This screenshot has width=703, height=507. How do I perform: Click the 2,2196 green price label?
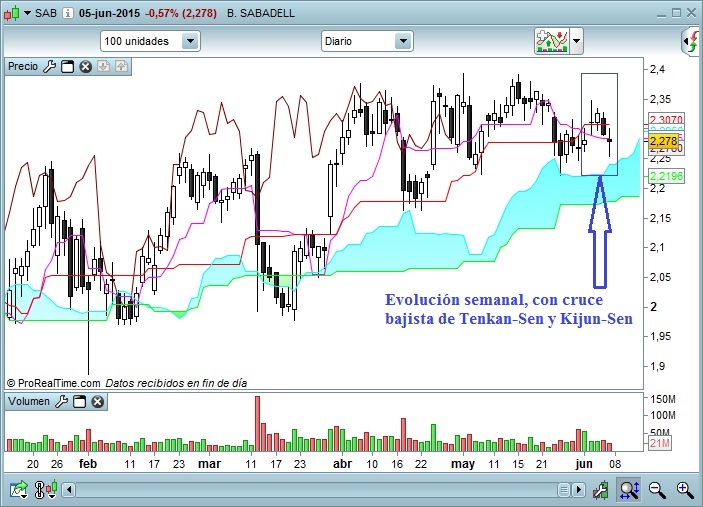tap(666, 176)
